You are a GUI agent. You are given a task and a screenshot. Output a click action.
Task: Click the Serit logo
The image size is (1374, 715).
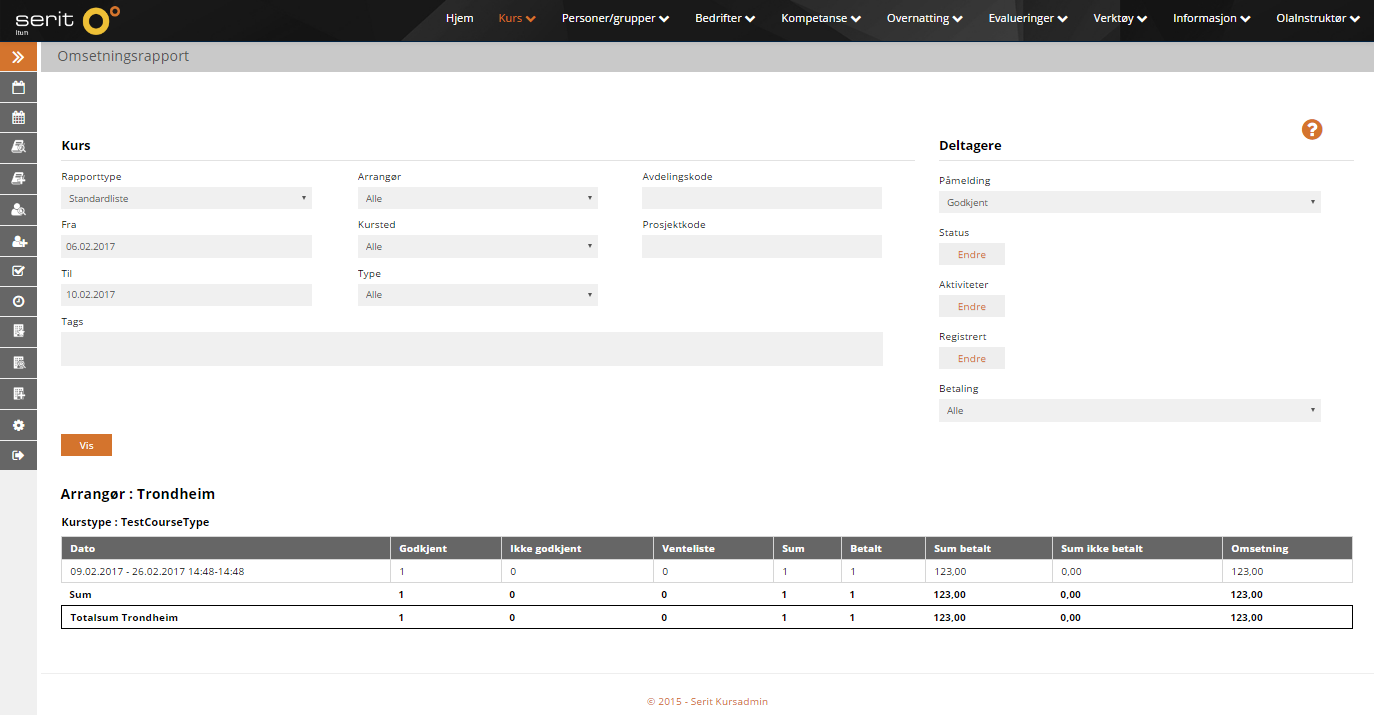click(x=67, y=20)
